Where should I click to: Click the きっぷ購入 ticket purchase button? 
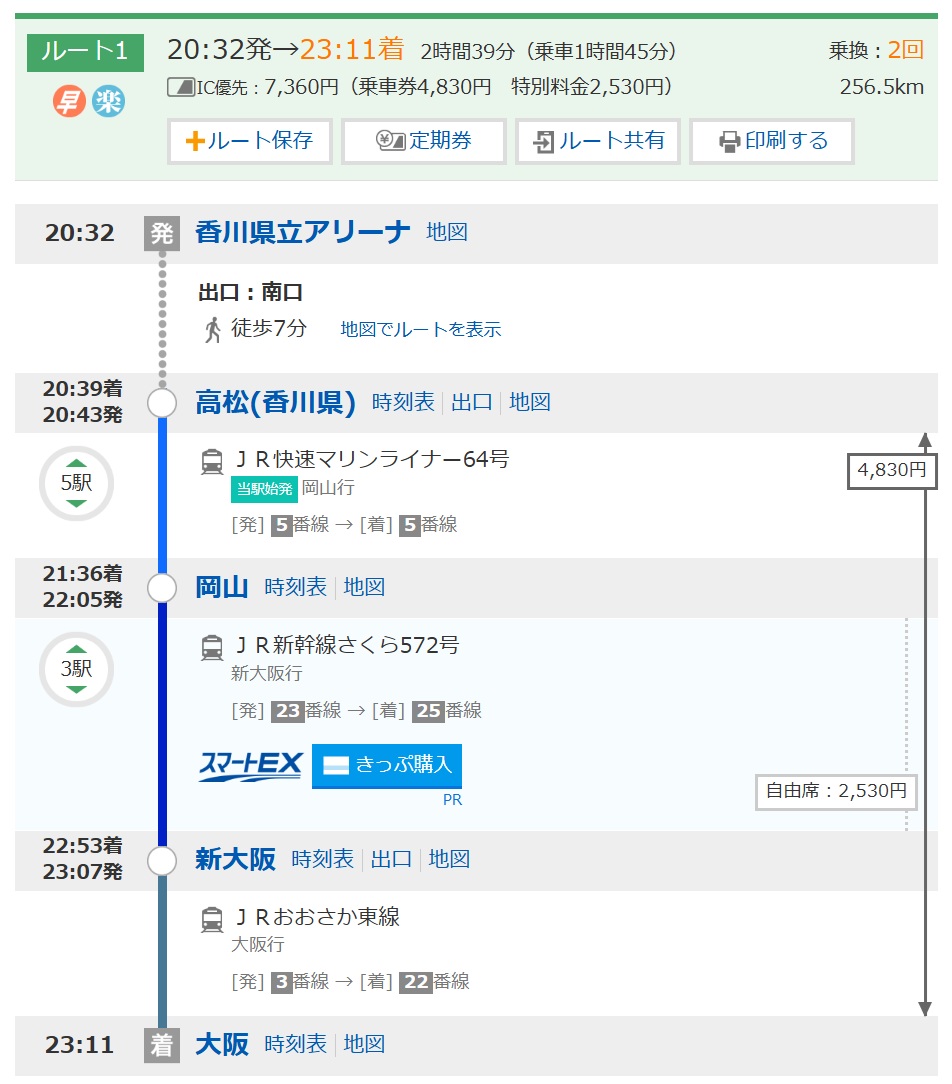click(x=387, y=766)
